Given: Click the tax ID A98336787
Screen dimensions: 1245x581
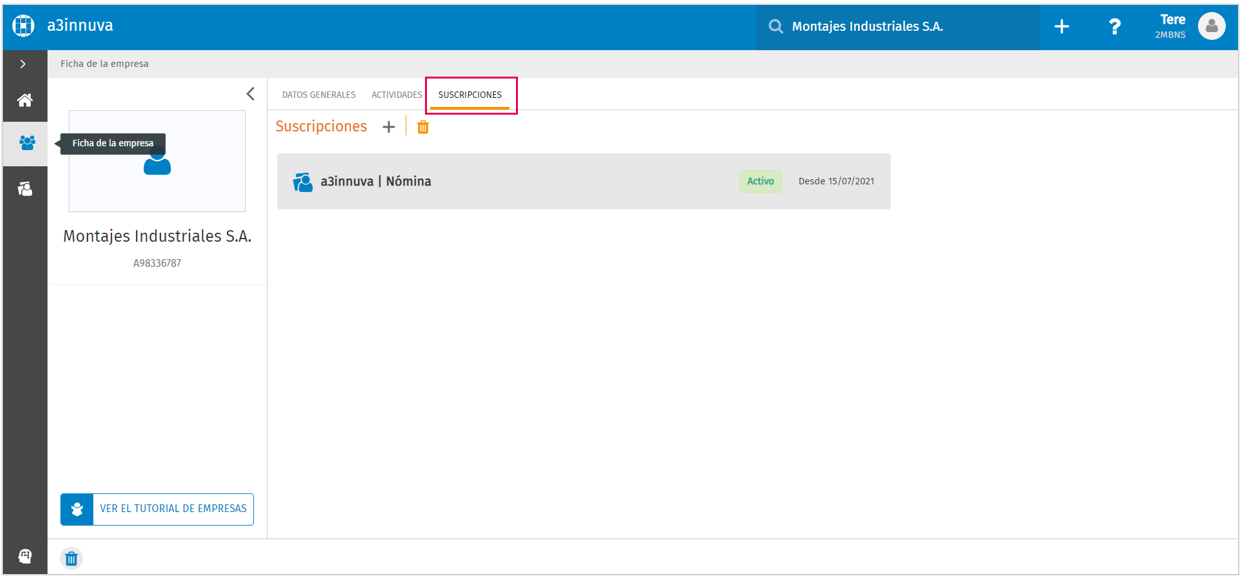Looking at the screenshot, I should coord(157,264).
